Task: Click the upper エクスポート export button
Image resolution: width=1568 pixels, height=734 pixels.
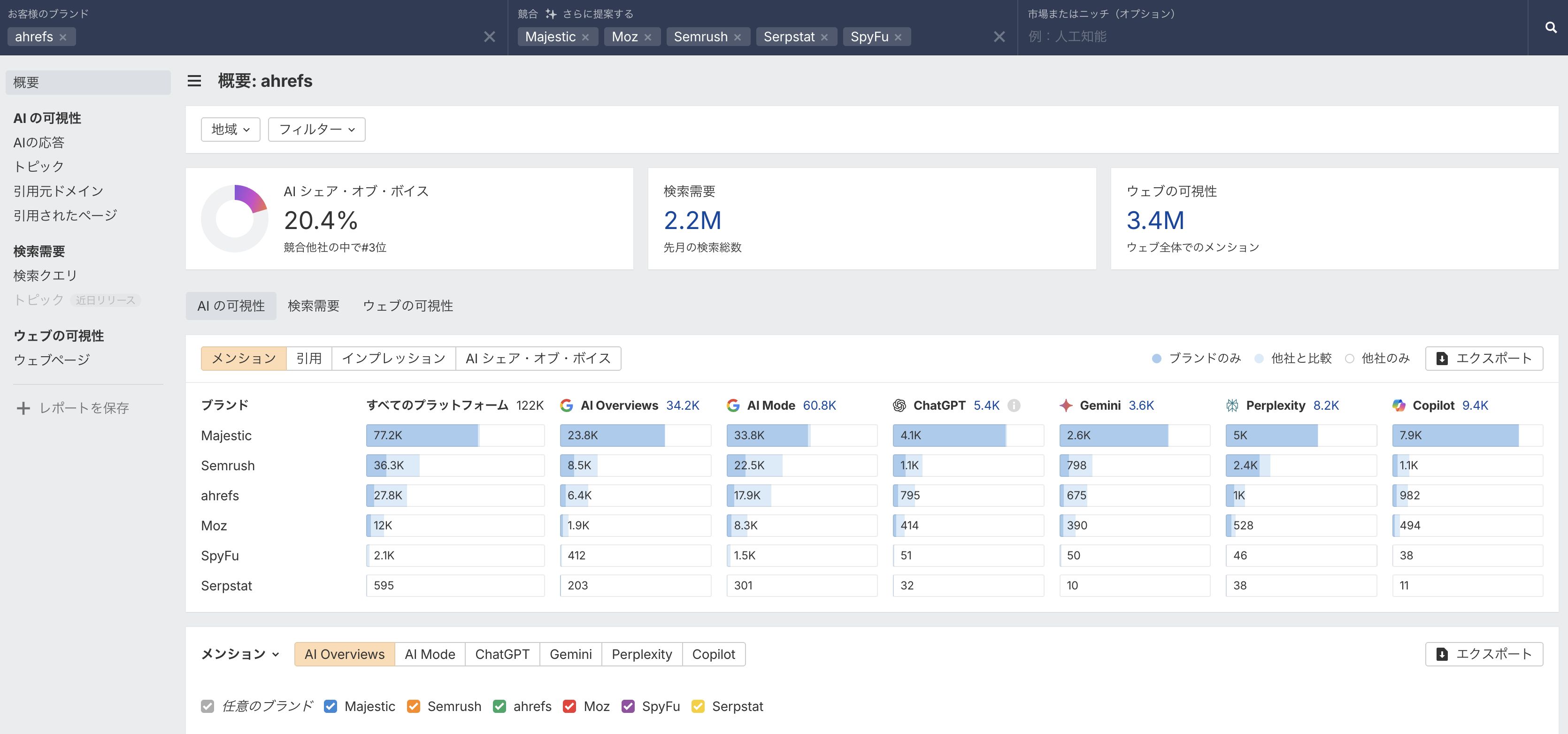Action: [x=1483, y=359]
